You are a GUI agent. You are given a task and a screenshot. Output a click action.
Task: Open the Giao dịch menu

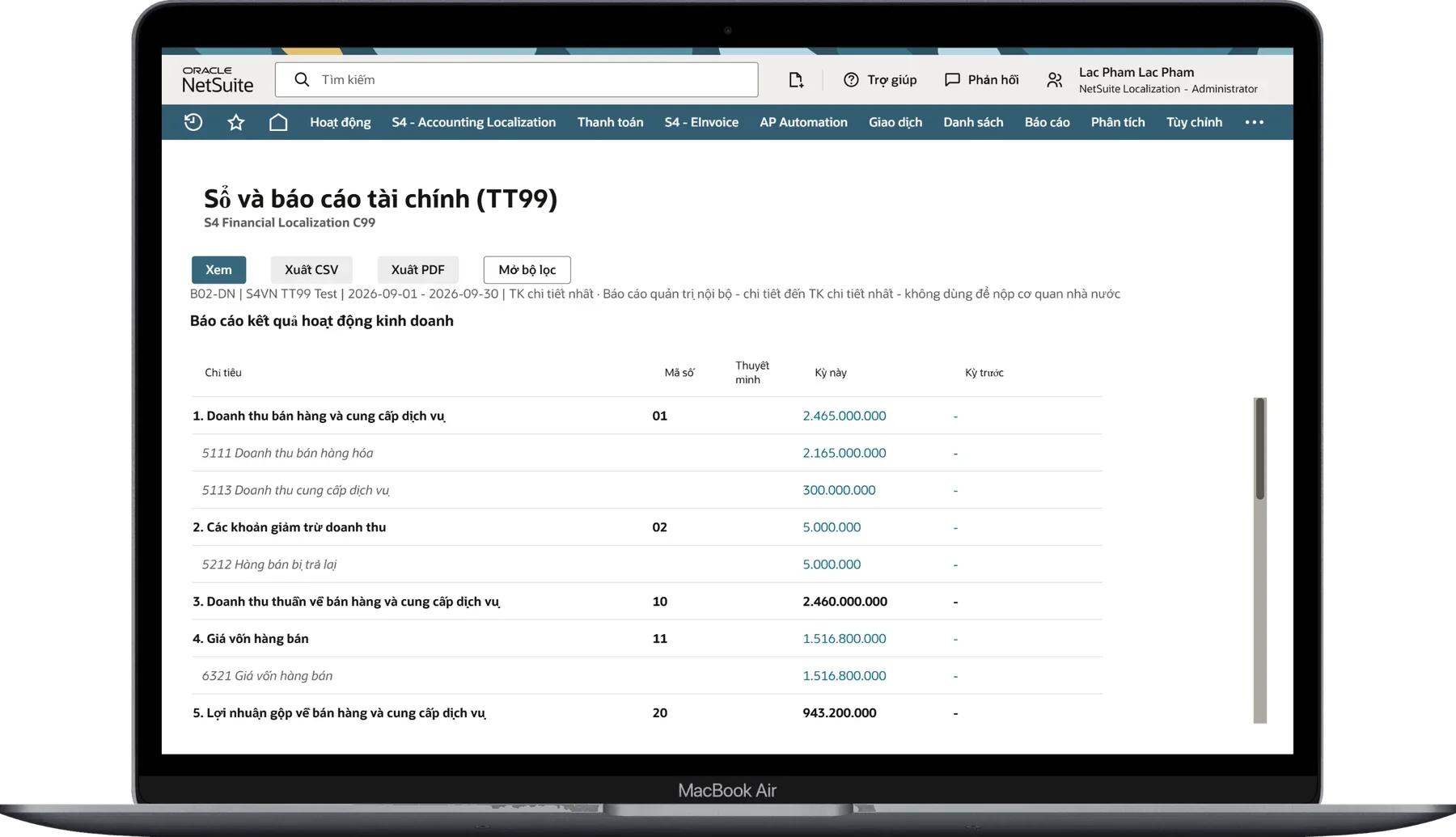pyautogui.click(x=895, y=122)
